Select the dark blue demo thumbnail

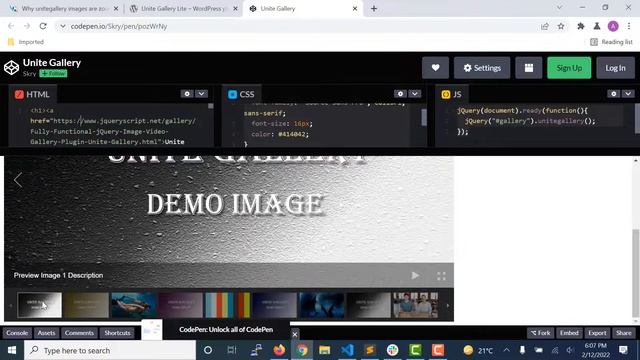(x=274, y=304)
